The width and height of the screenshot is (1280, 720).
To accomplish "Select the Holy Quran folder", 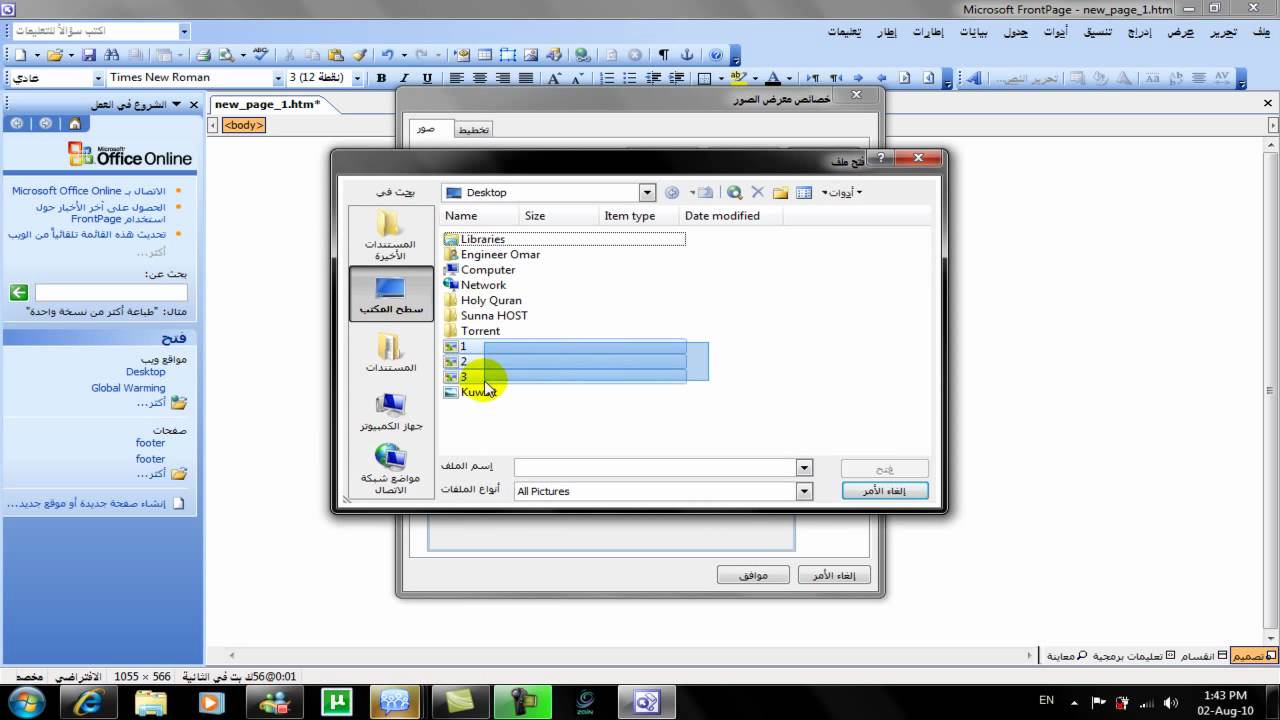I will click(x=491, y=300).
